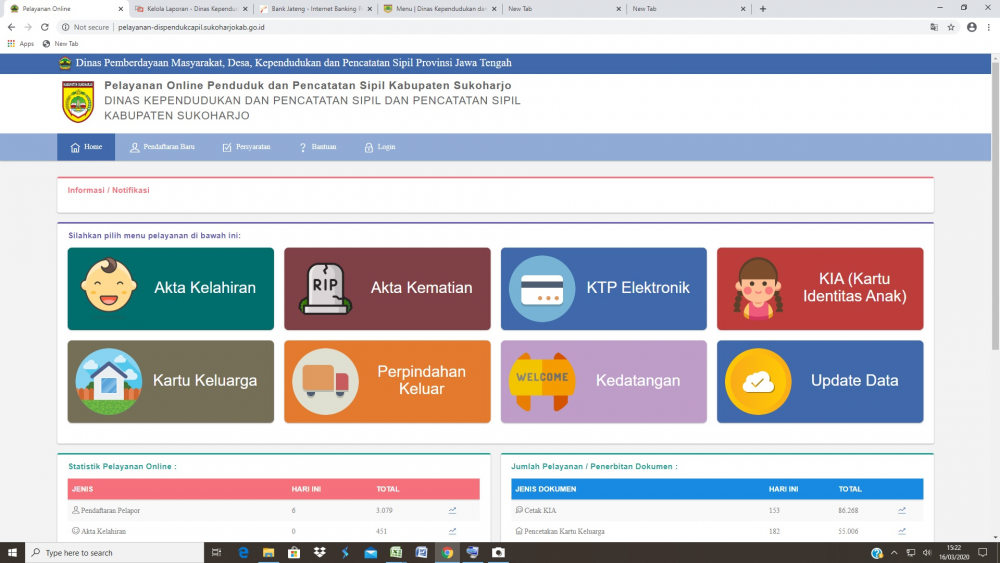Open the Chrome three-dot menu
1000x563 pixels.
989,27
